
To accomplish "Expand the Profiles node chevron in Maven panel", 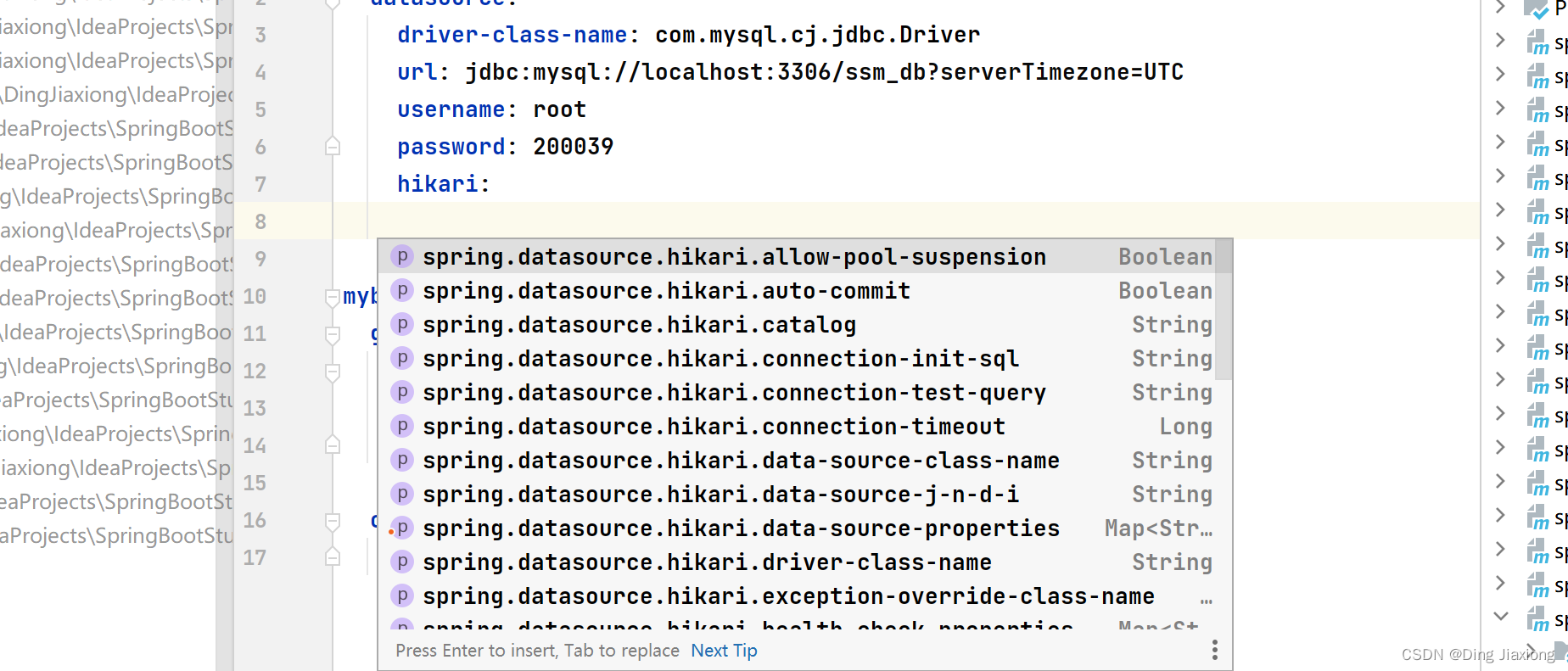I will tap(1500, 7).
